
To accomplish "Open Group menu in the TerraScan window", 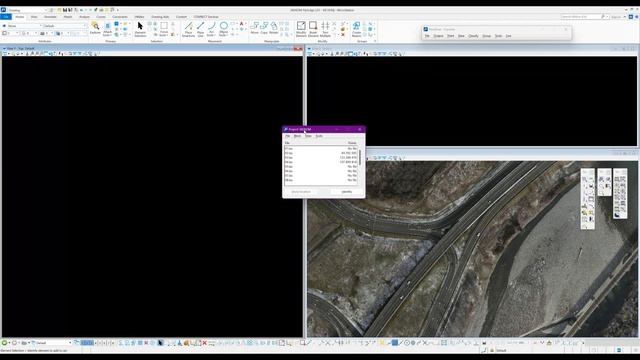I will point(487,36).
